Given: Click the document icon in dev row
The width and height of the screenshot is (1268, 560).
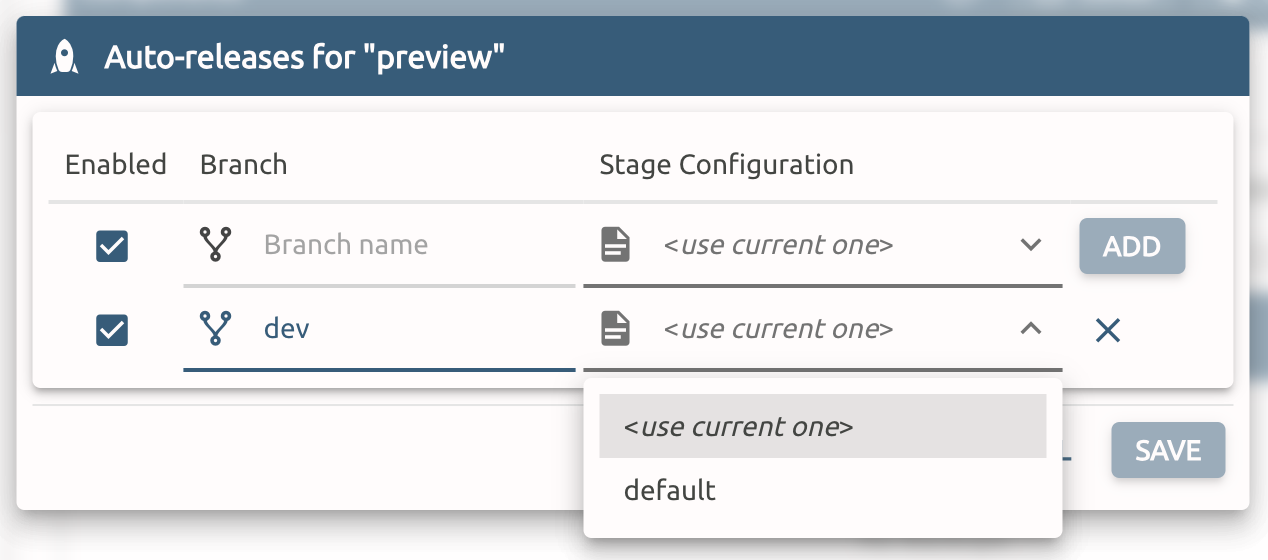Looking at the screenshot, I should click(616, 329).
